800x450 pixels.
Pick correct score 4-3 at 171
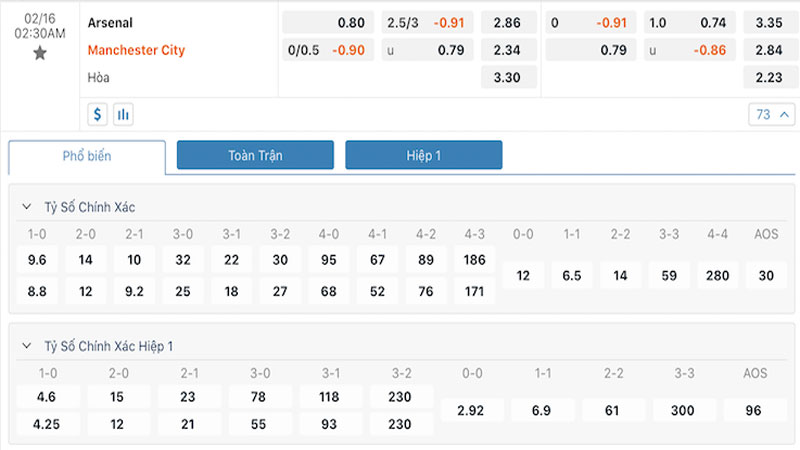[474, 291]
